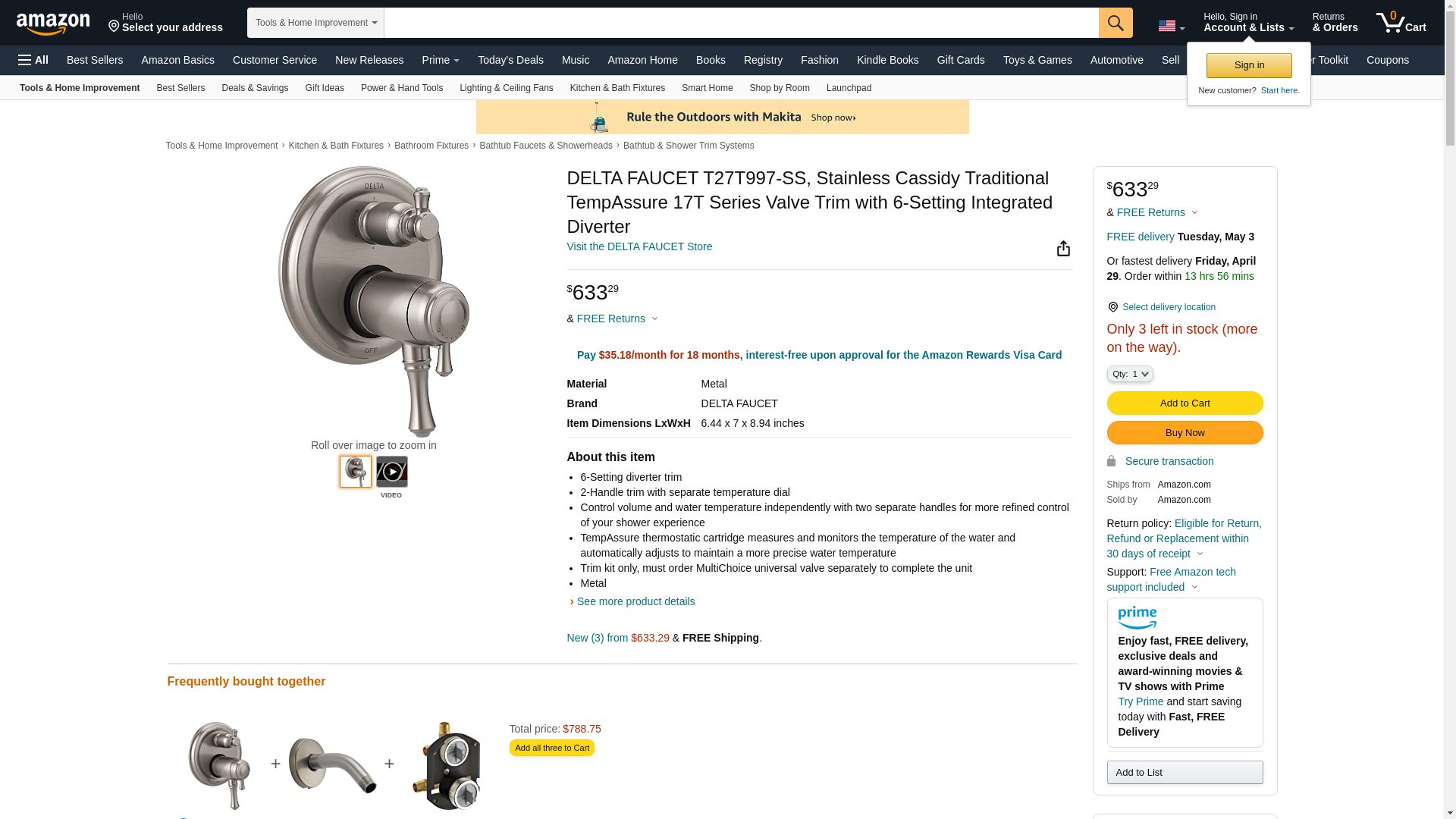Click the Amazon logo
The height and width of the screenshot is (819, 1456).
tap(53, 24)
